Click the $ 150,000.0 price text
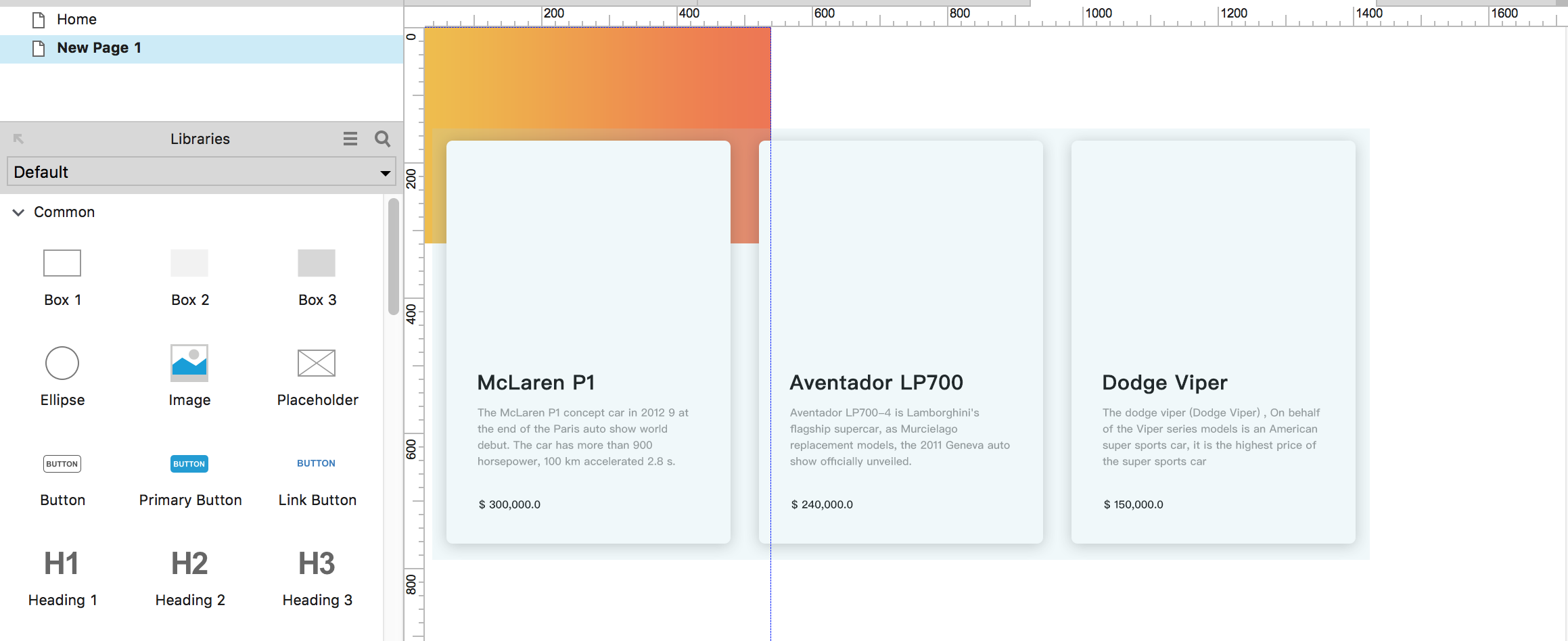 coord(1133,504)
